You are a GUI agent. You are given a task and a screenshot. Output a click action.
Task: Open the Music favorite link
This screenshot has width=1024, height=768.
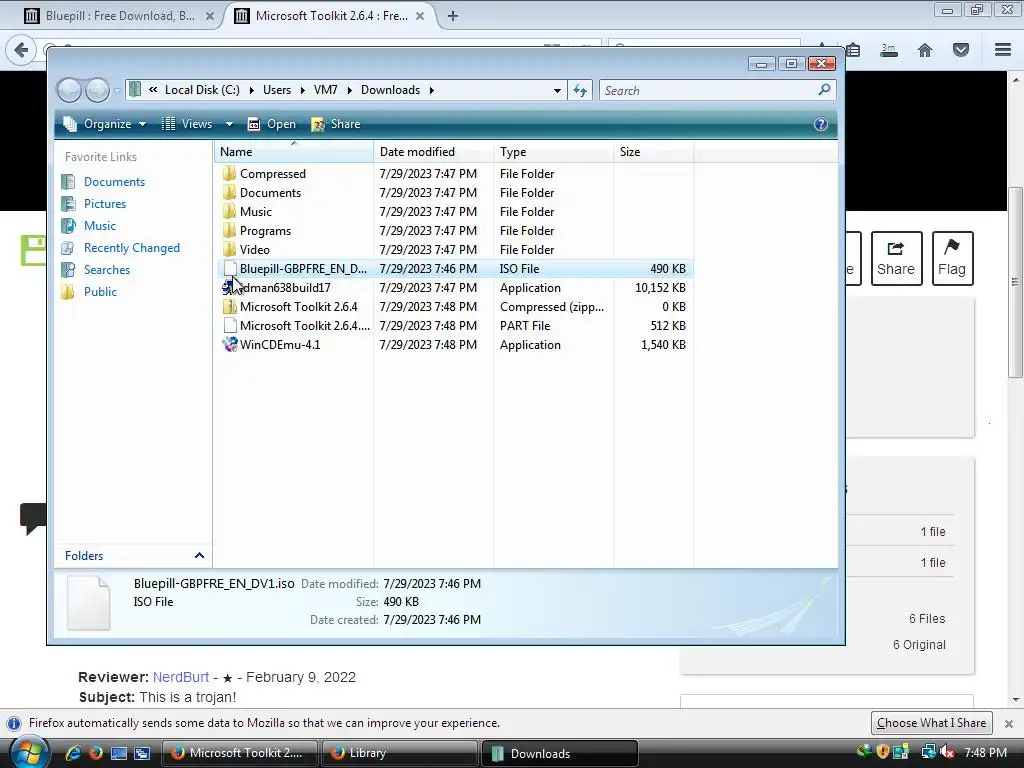click(99, 226)
